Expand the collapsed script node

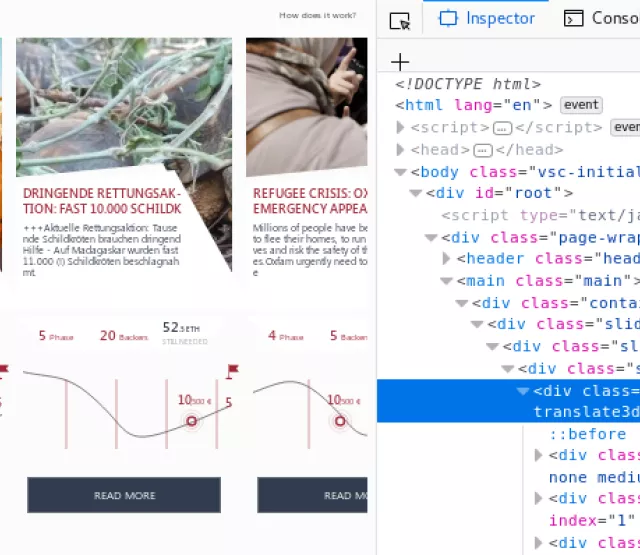(x=401, y=127)
